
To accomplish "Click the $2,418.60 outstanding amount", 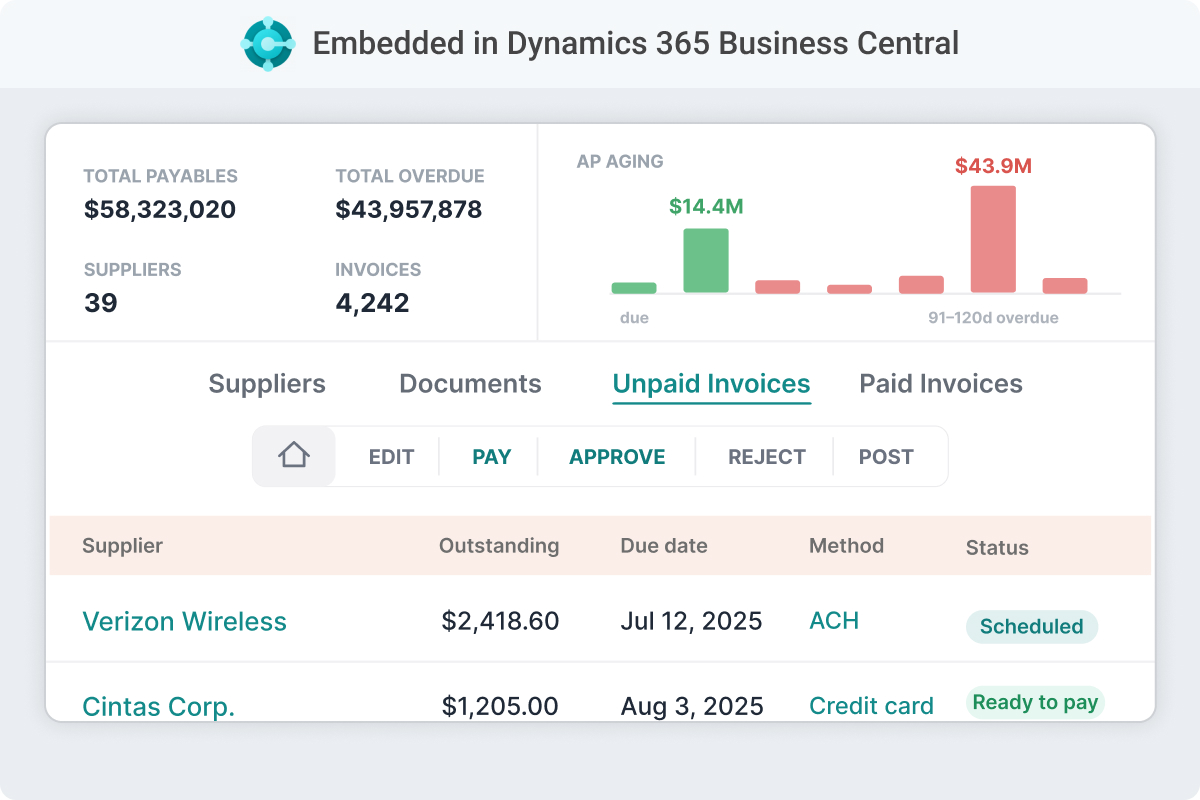I will 500,621.
